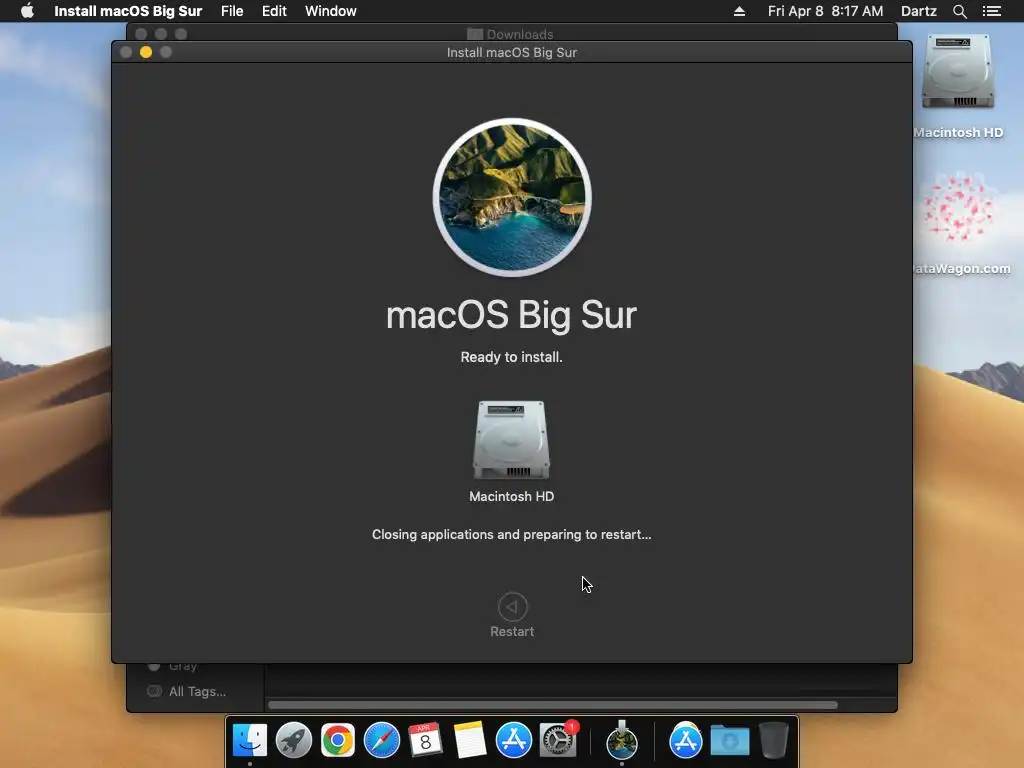Open Launchpad from the Dock
The width and height of the screenshot is (1024, 768).
tap(294, 740)
